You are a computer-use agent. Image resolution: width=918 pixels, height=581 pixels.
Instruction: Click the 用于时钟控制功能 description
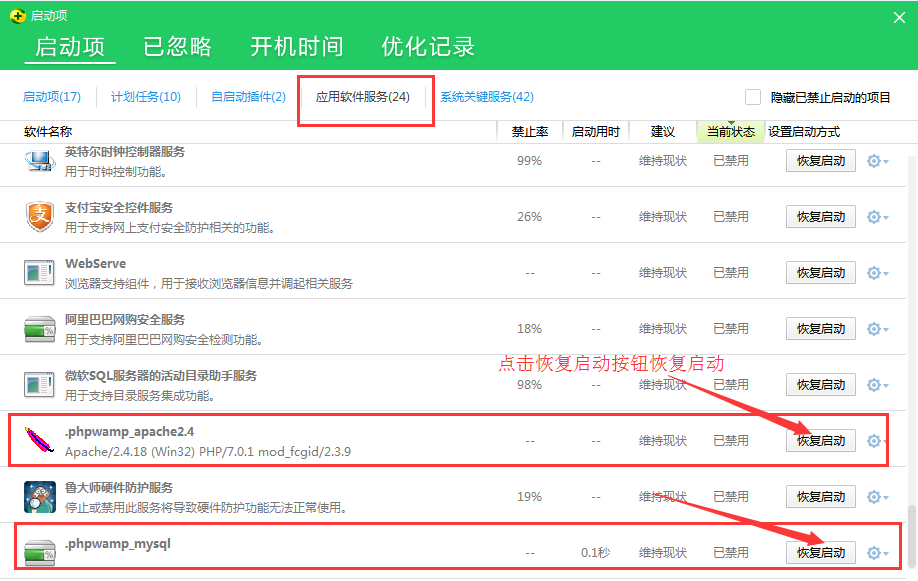[x=116, y=172]
